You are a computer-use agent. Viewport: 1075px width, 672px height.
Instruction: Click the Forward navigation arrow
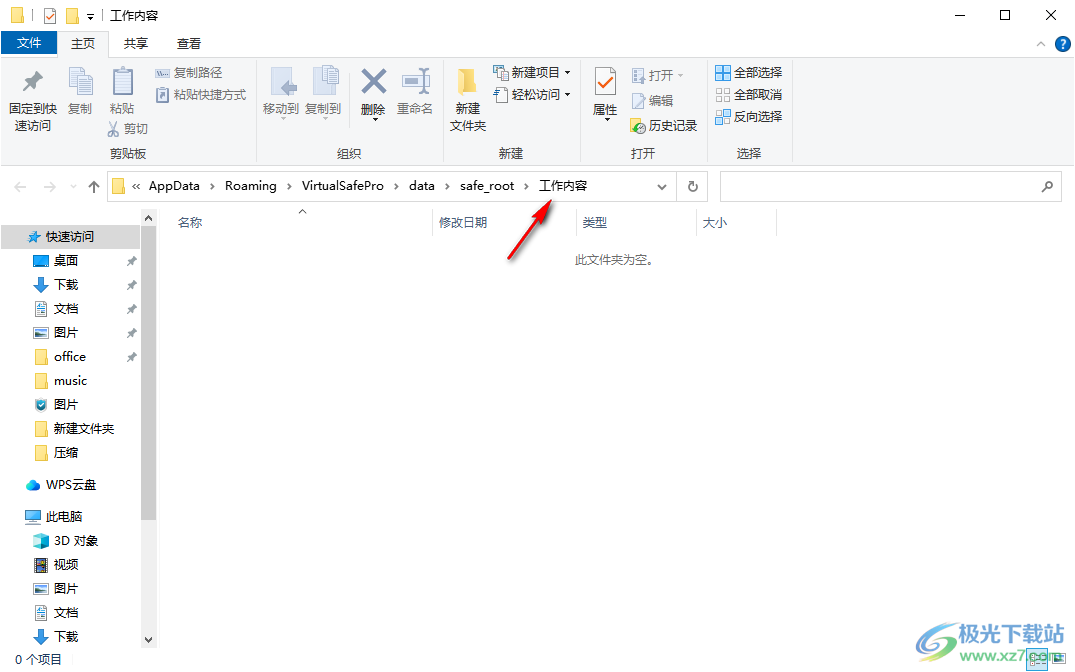[x=49, y=187]
